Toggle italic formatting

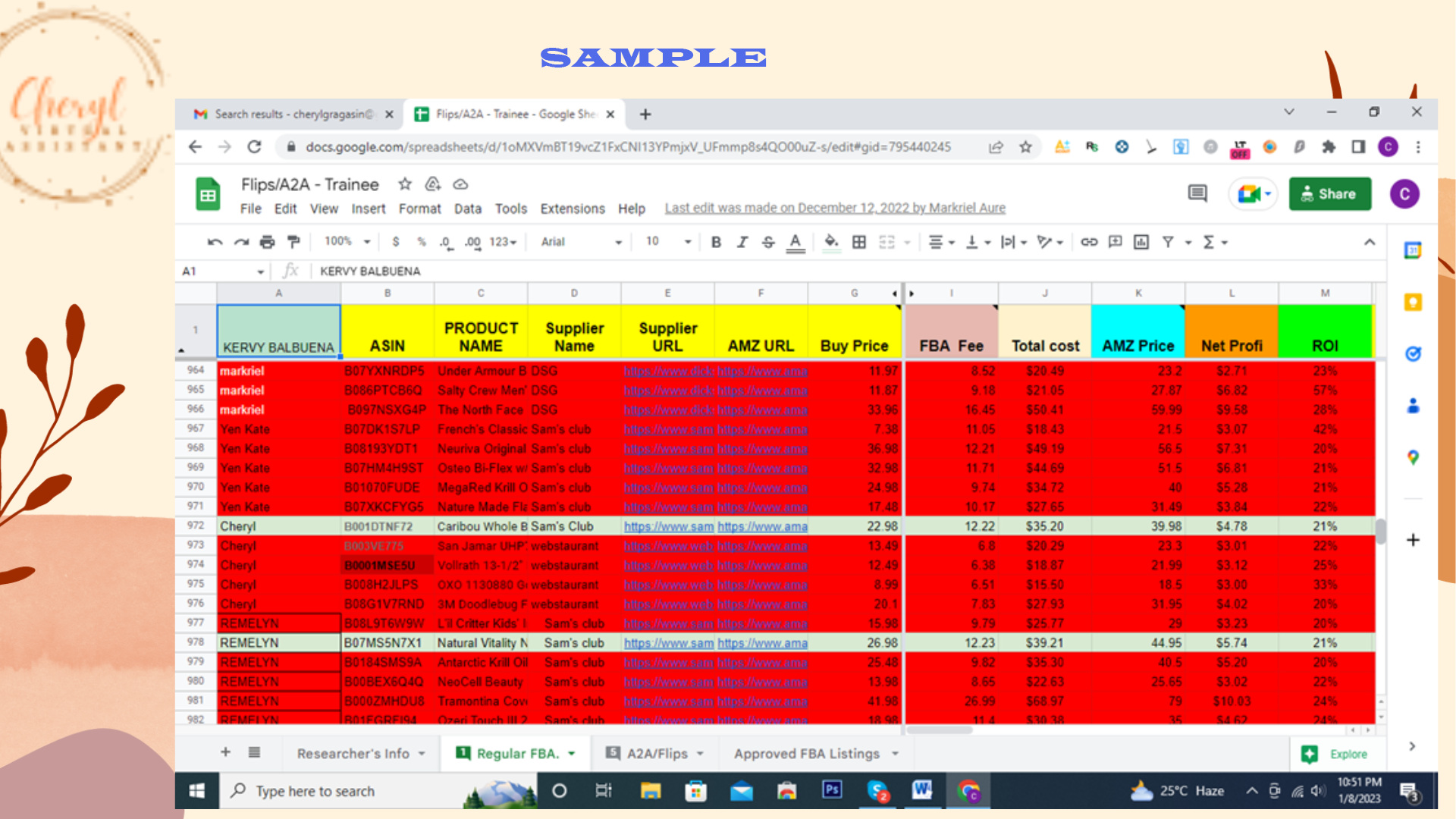point(742,242)
